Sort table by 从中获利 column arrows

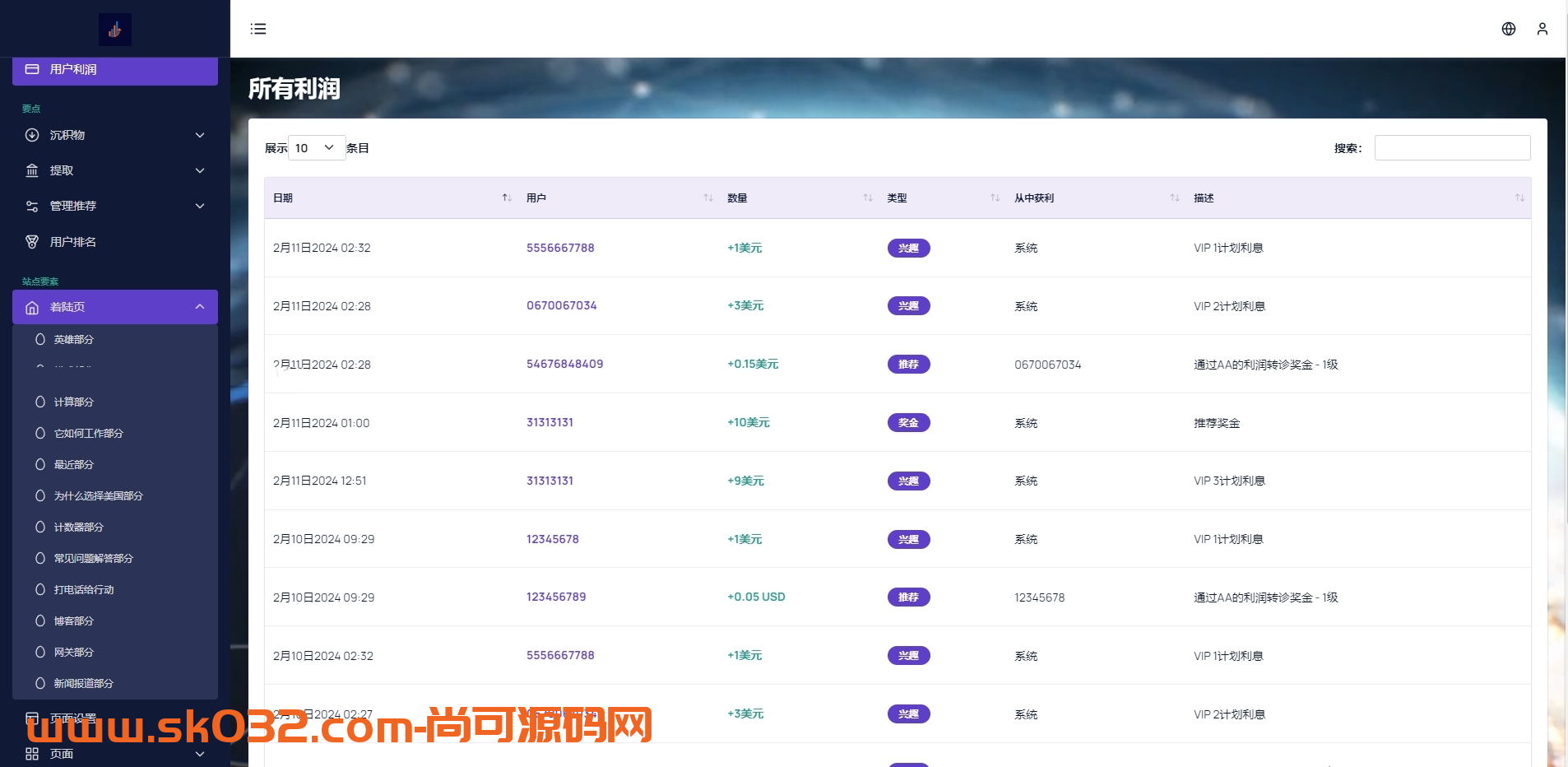click(1175, 198)
